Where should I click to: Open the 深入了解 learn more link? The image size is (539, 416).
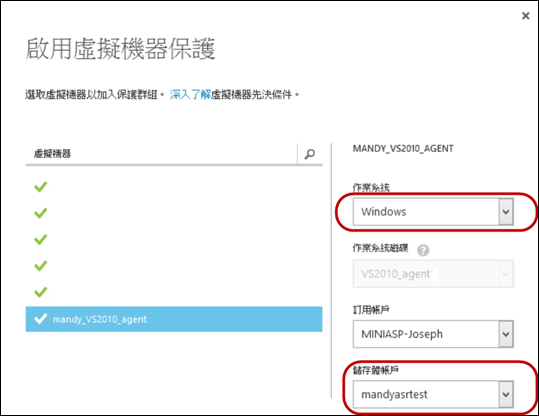click(x=190, y=94)
